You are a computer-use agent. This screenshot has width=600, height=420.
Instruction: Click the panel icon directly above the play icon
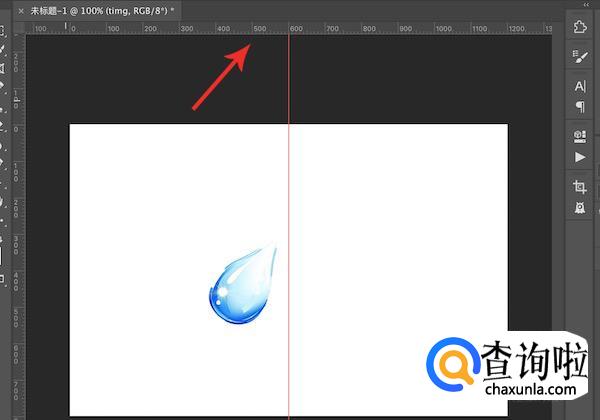tap(580, 136)
